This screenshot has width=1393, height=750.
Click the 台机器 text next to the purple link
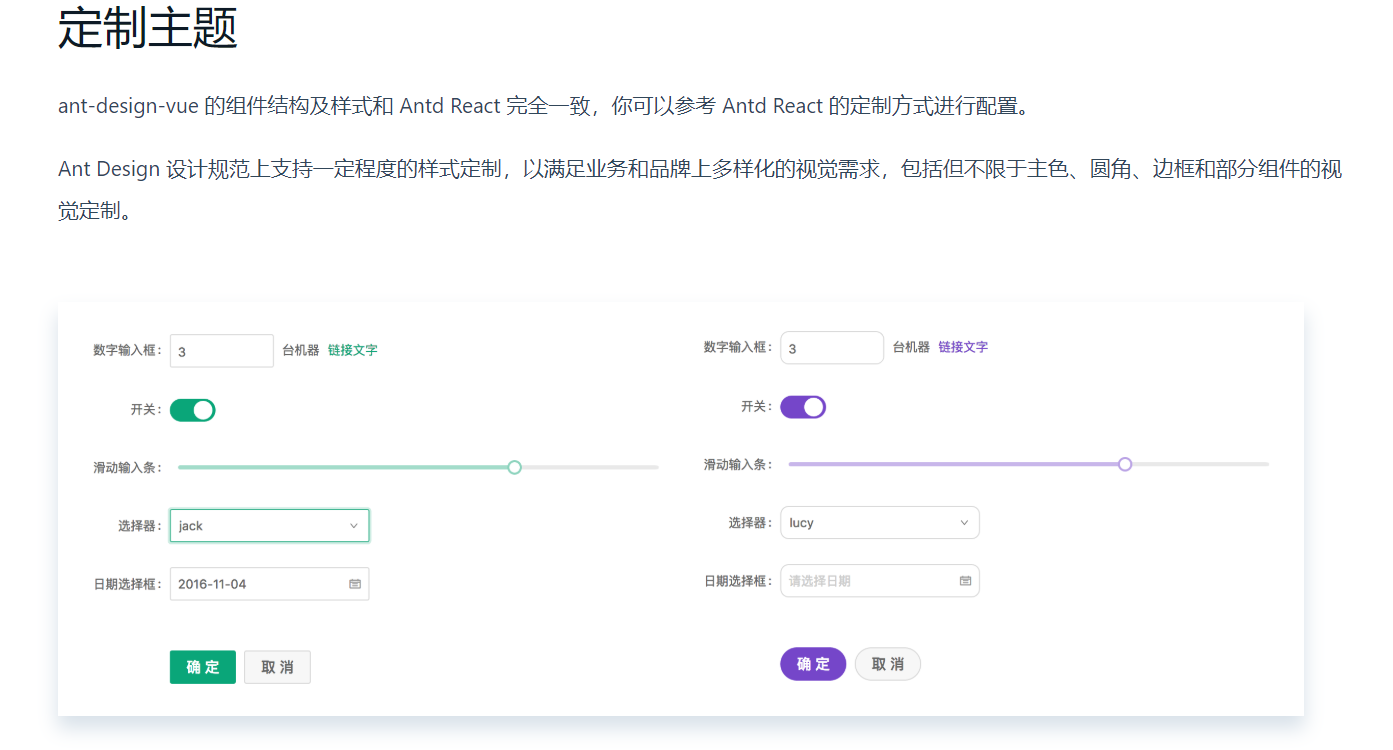coord(911,347)
